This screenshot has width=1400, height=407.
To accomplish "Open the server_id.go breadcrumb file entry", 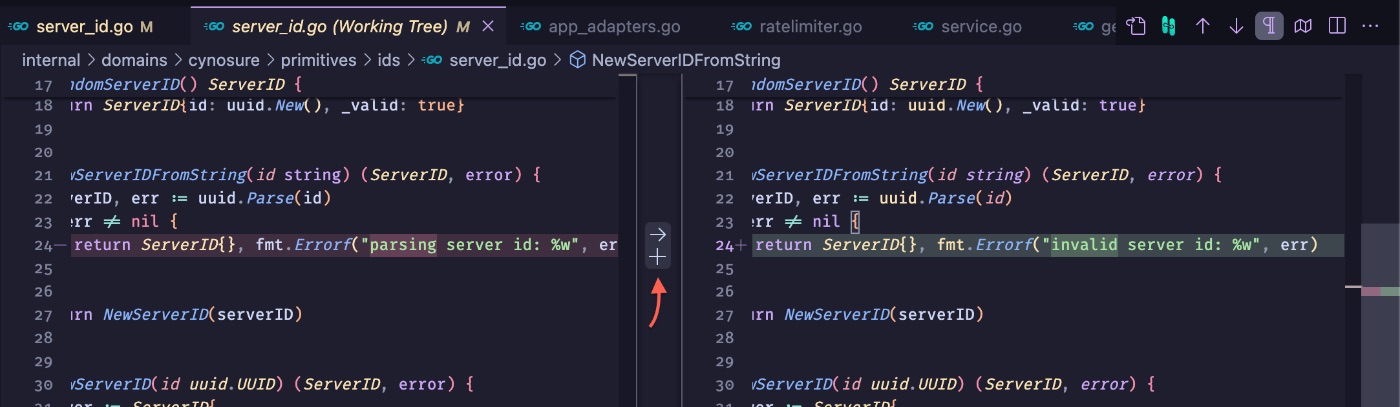I will (498, 60).
